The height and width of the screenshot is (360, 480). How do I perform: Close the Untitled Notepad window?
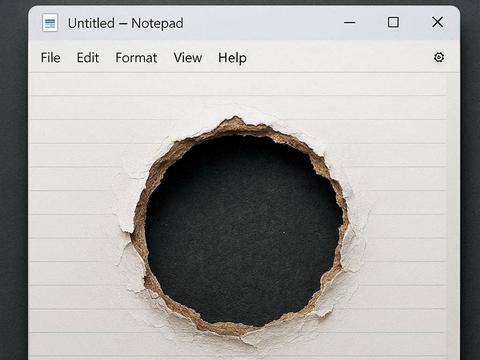(438, 22)
